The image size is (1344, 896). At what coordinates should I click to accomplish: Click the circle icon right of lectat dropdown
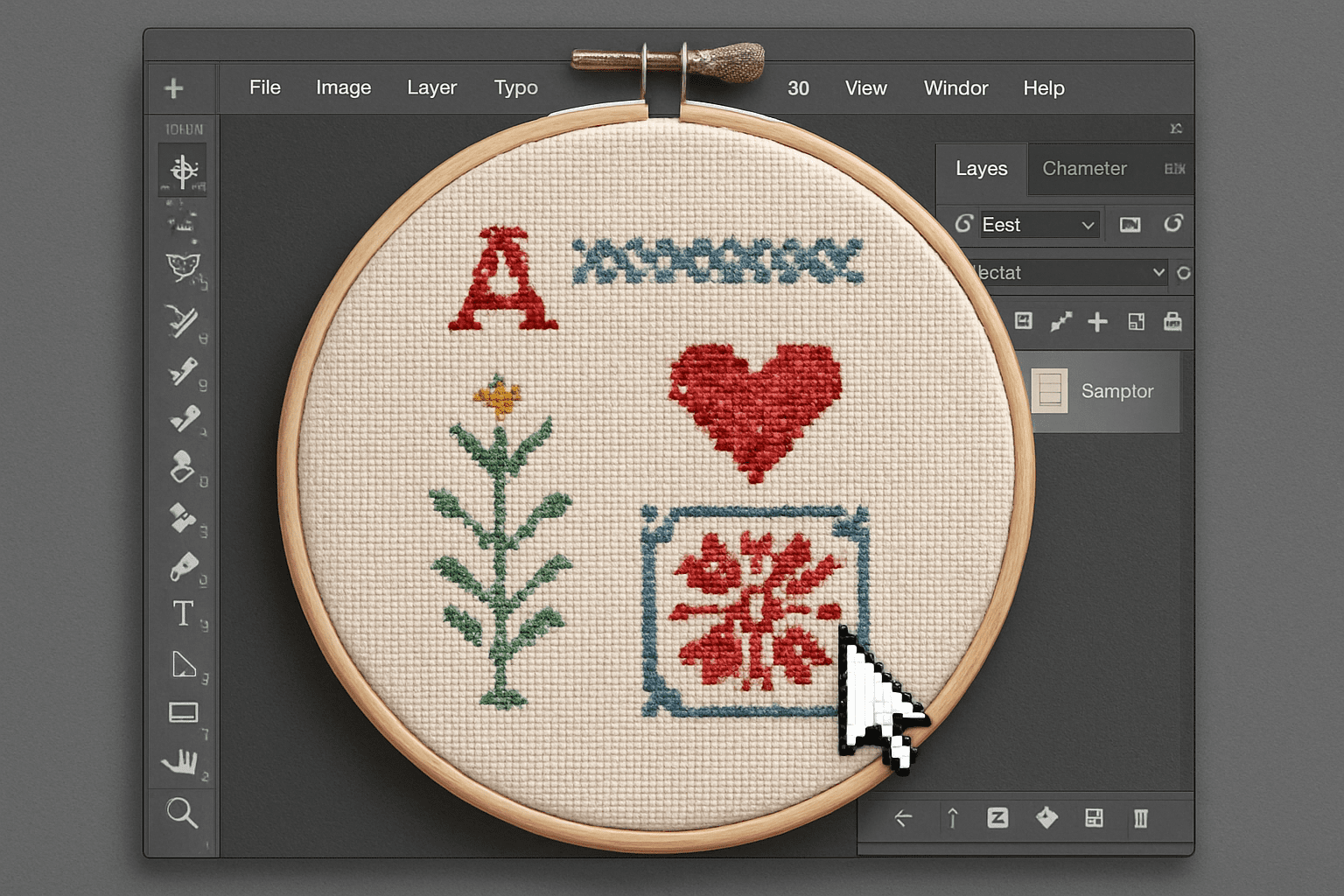pos(1184,273)
